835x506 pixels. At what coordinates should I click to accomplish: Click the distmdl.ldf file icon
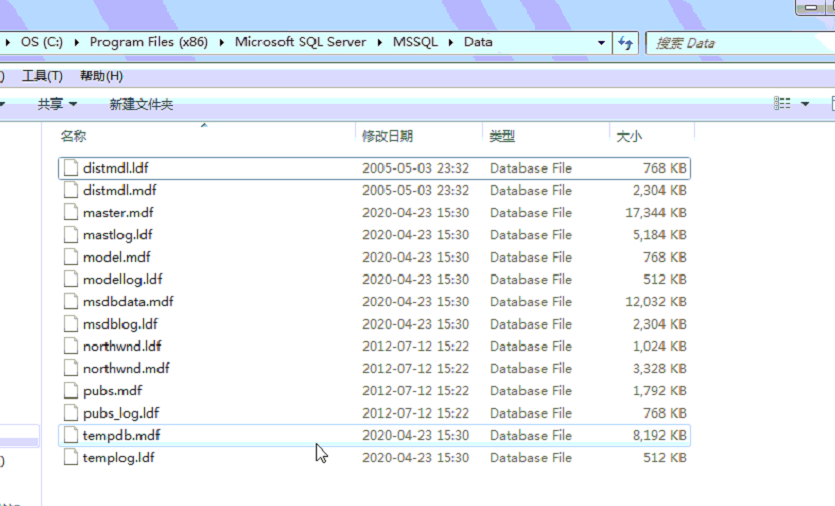(71, 168)
